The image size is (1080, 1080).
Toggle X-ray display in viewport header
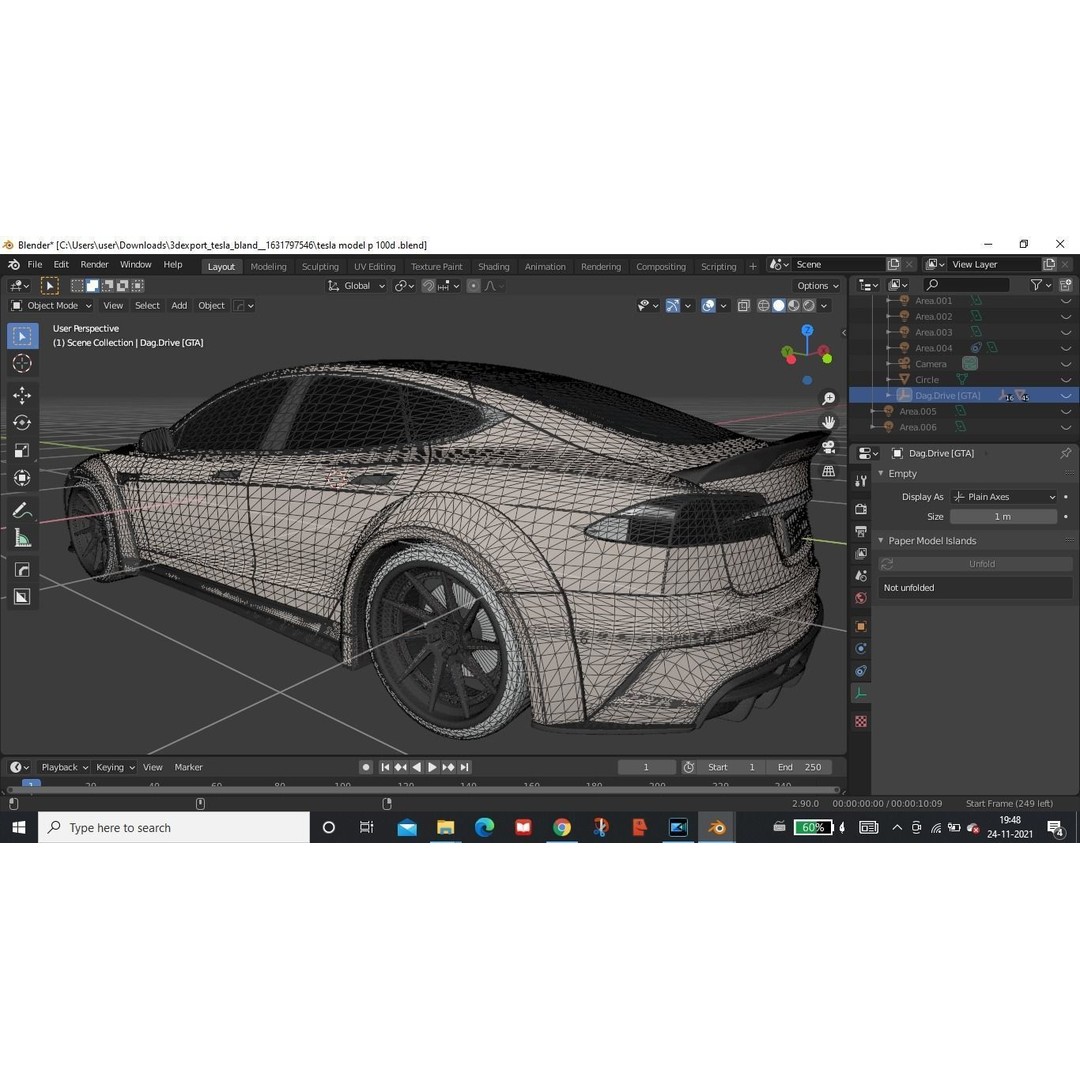coord(743,305)
